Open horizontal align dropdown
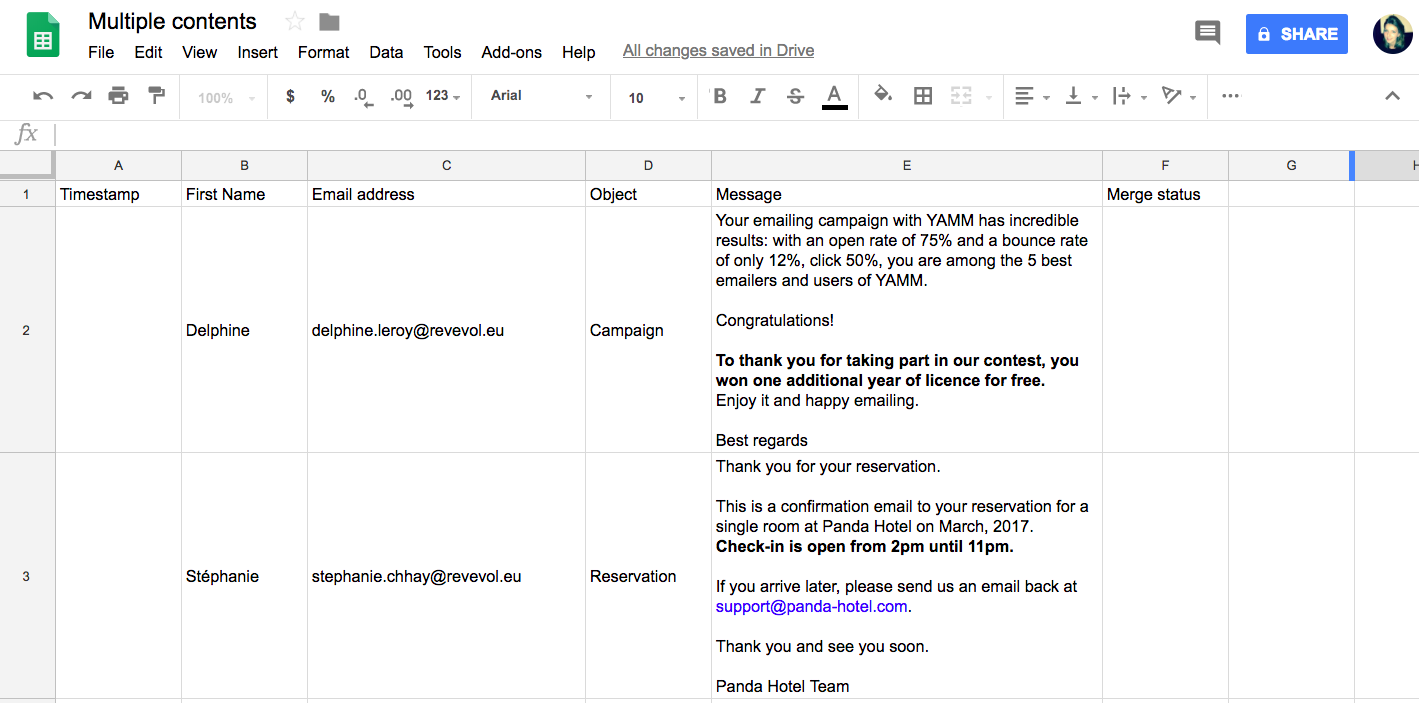1419x703 pixels. pyautogui.click(x=1031, y=96)
